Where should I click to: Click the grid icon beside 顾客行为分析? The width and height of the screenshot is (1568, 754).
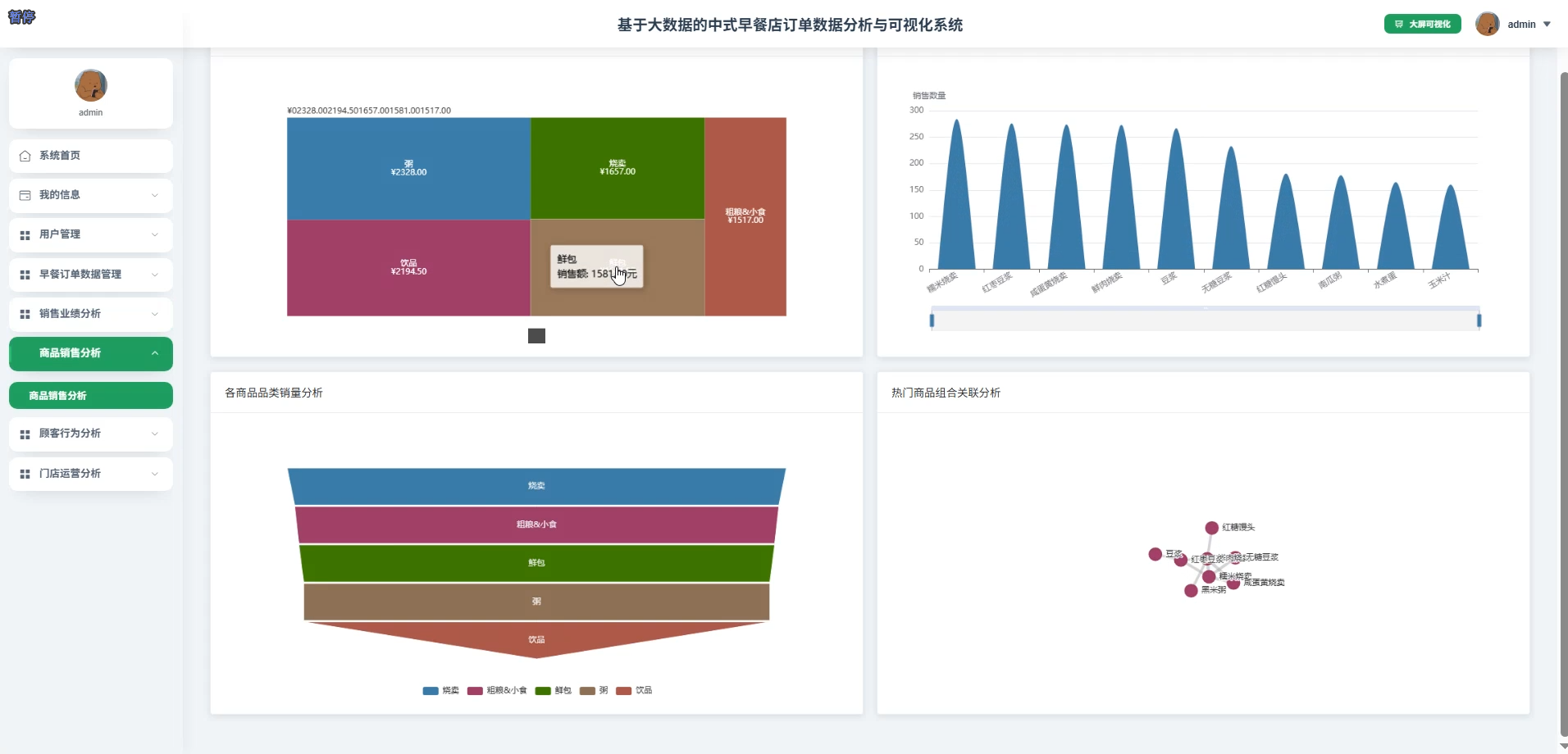(25, 434)
